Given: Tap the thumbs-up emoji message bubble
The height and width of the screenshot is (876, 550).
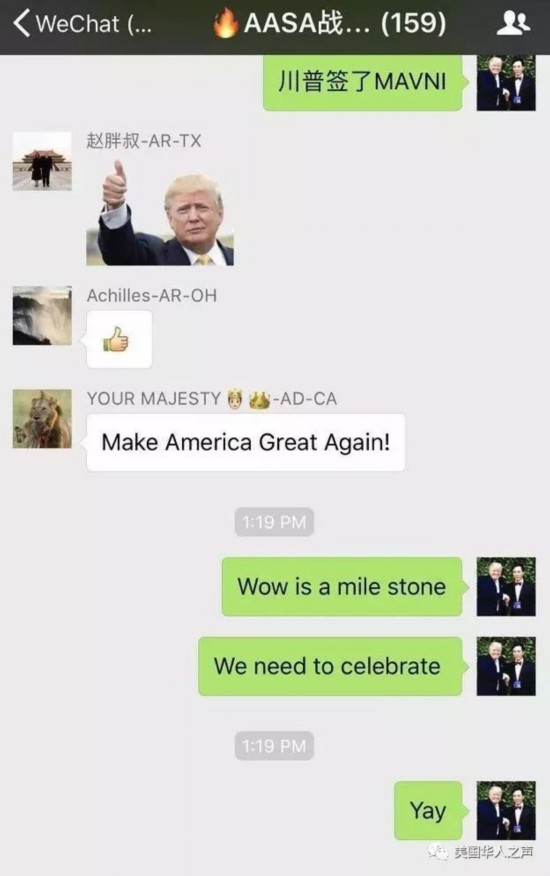Looking at the screenshot, I should tap(118, 340).
